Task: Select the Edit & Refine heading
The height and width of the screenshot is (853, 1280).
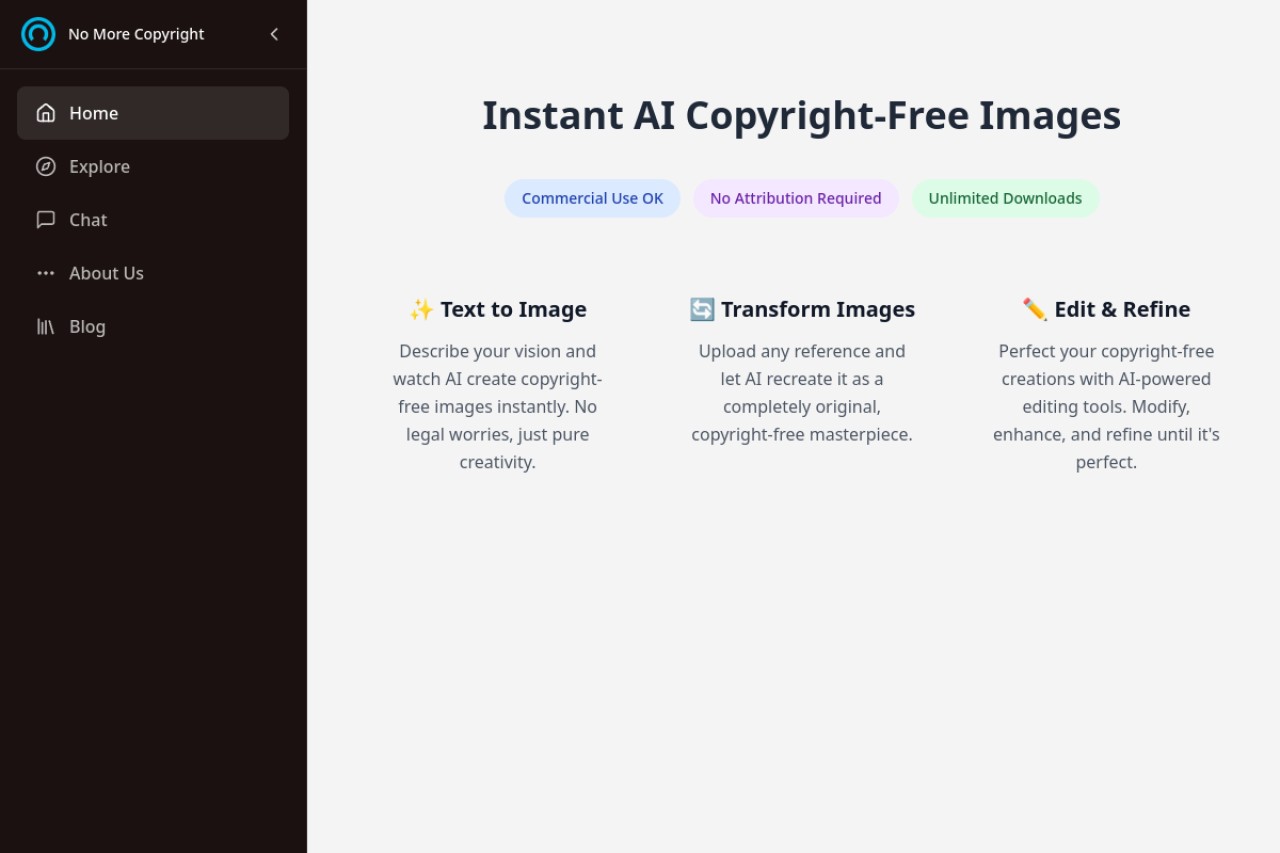Action: pyautogui.click(x=1122, y=310)
